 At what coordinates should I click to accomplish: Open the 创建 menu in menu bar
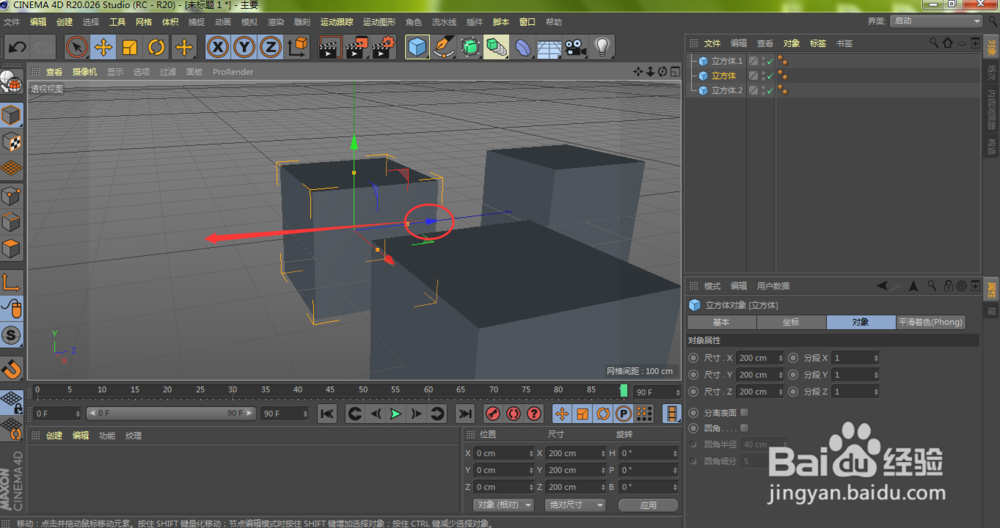pos(64,22)
